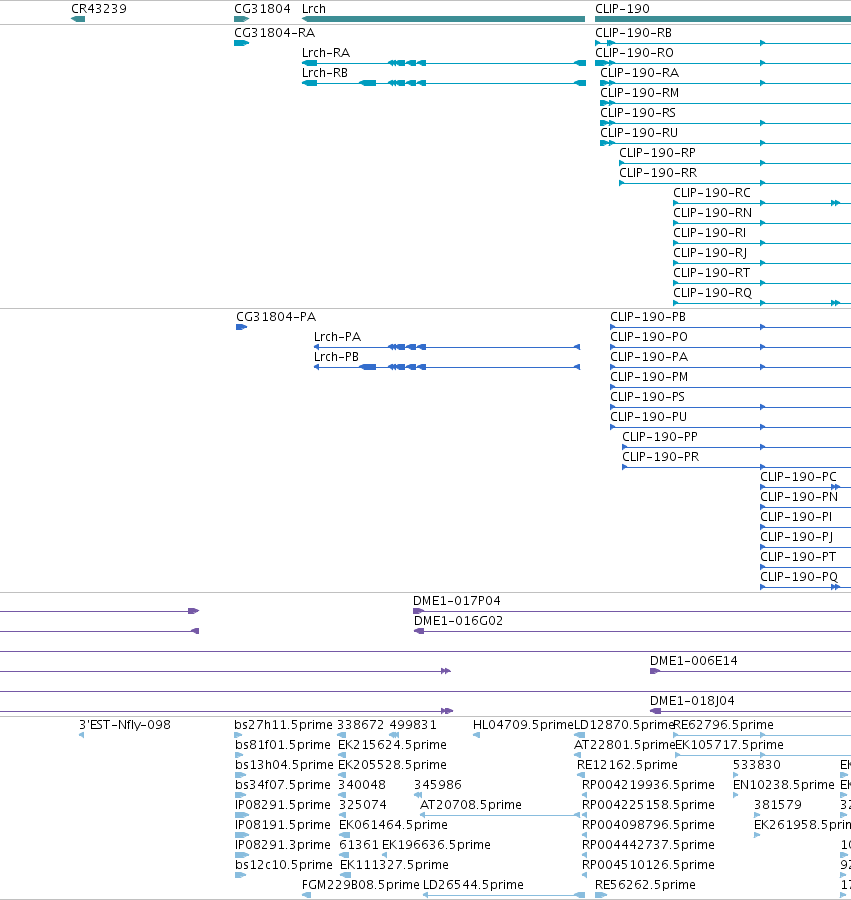Select EST AT20708.5prime
The image size is (851, 900).
(471, 806)
